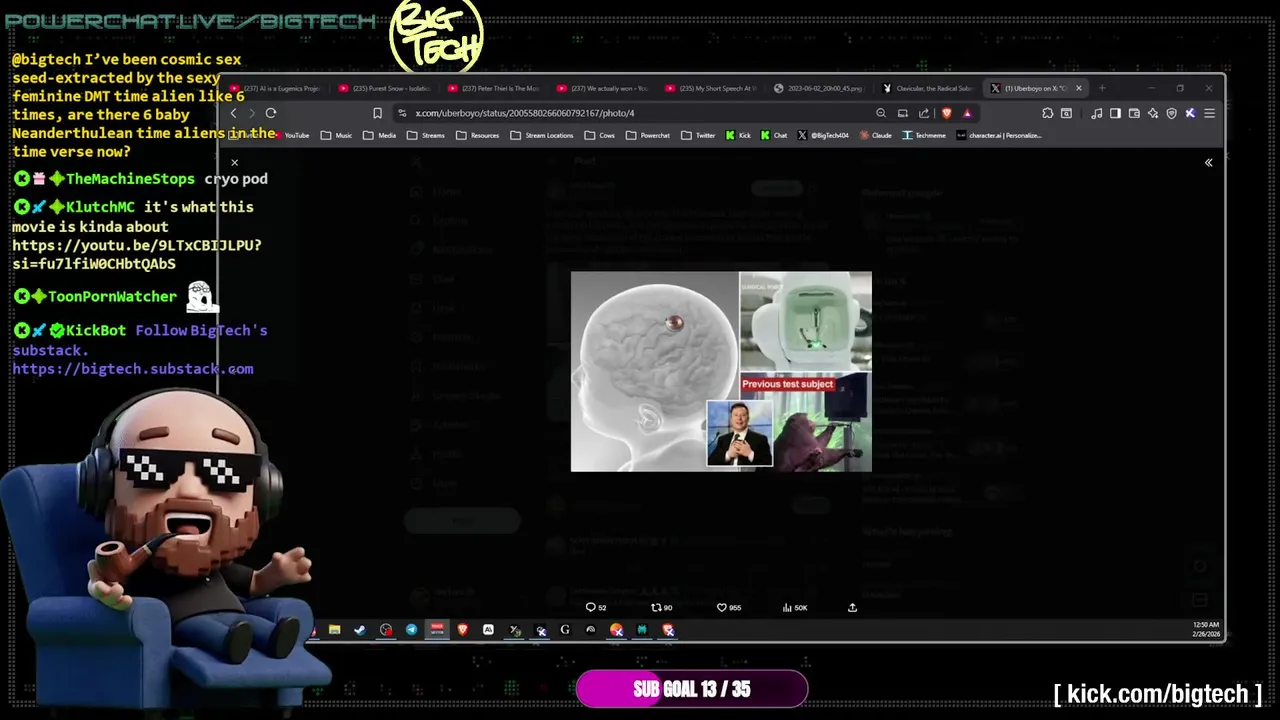The height and width of the screenshot is (720, 1280).
Task: Open the Music bookmarks folder
Action: 337,135
